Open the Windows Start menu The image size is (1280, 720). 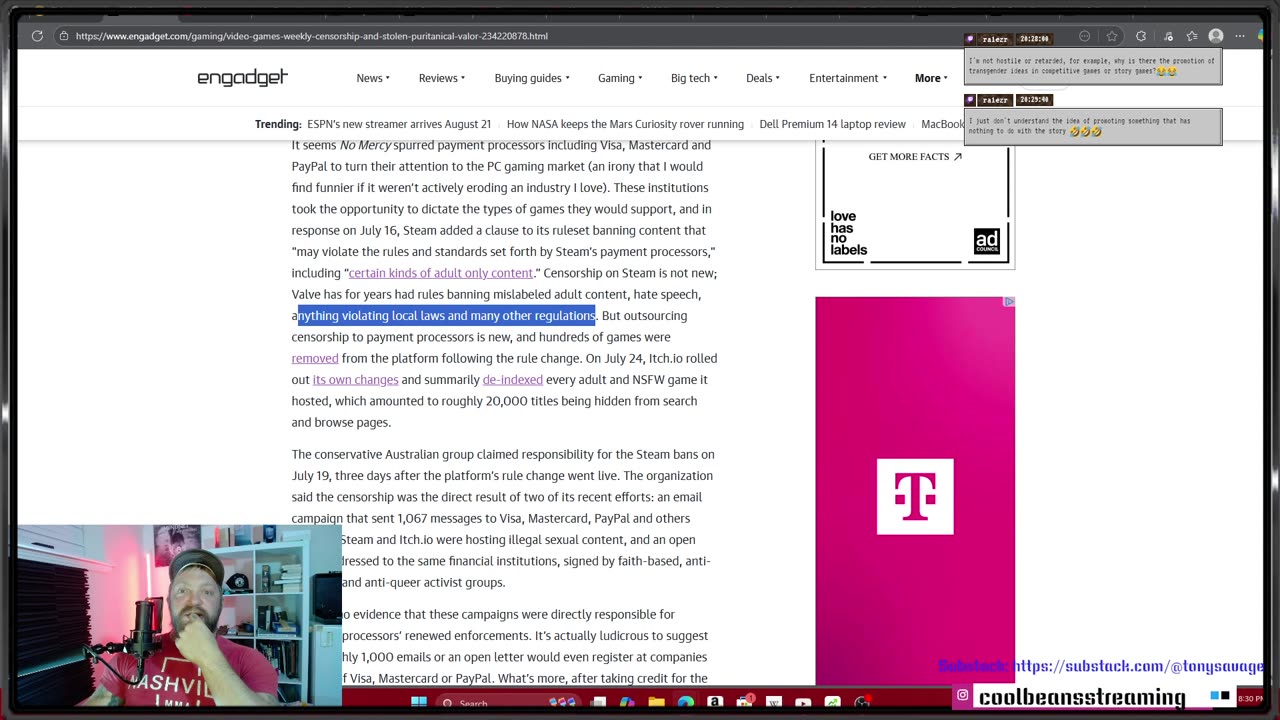419,702
